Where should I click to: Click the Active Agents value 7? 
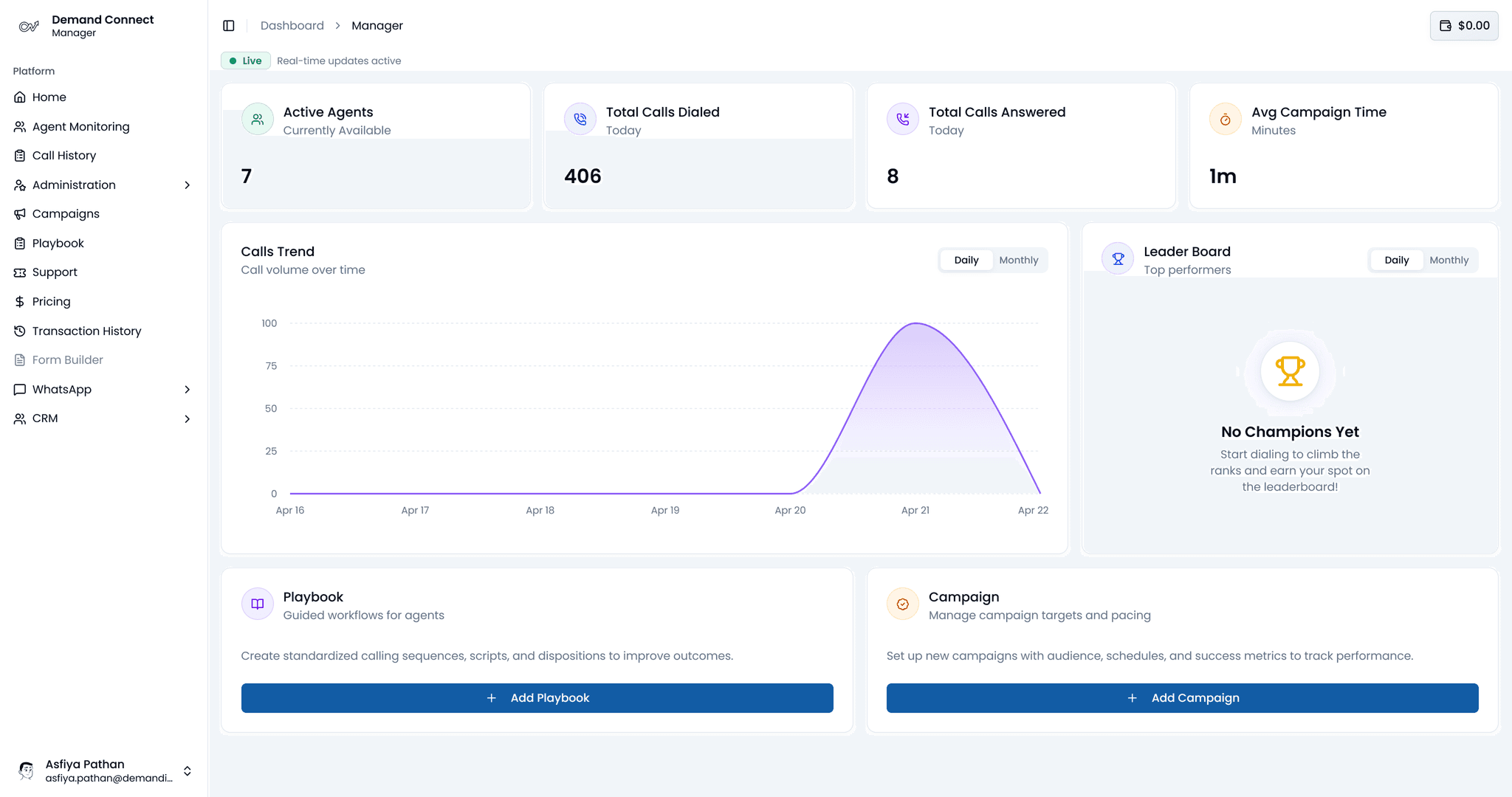tap(247, 176)
